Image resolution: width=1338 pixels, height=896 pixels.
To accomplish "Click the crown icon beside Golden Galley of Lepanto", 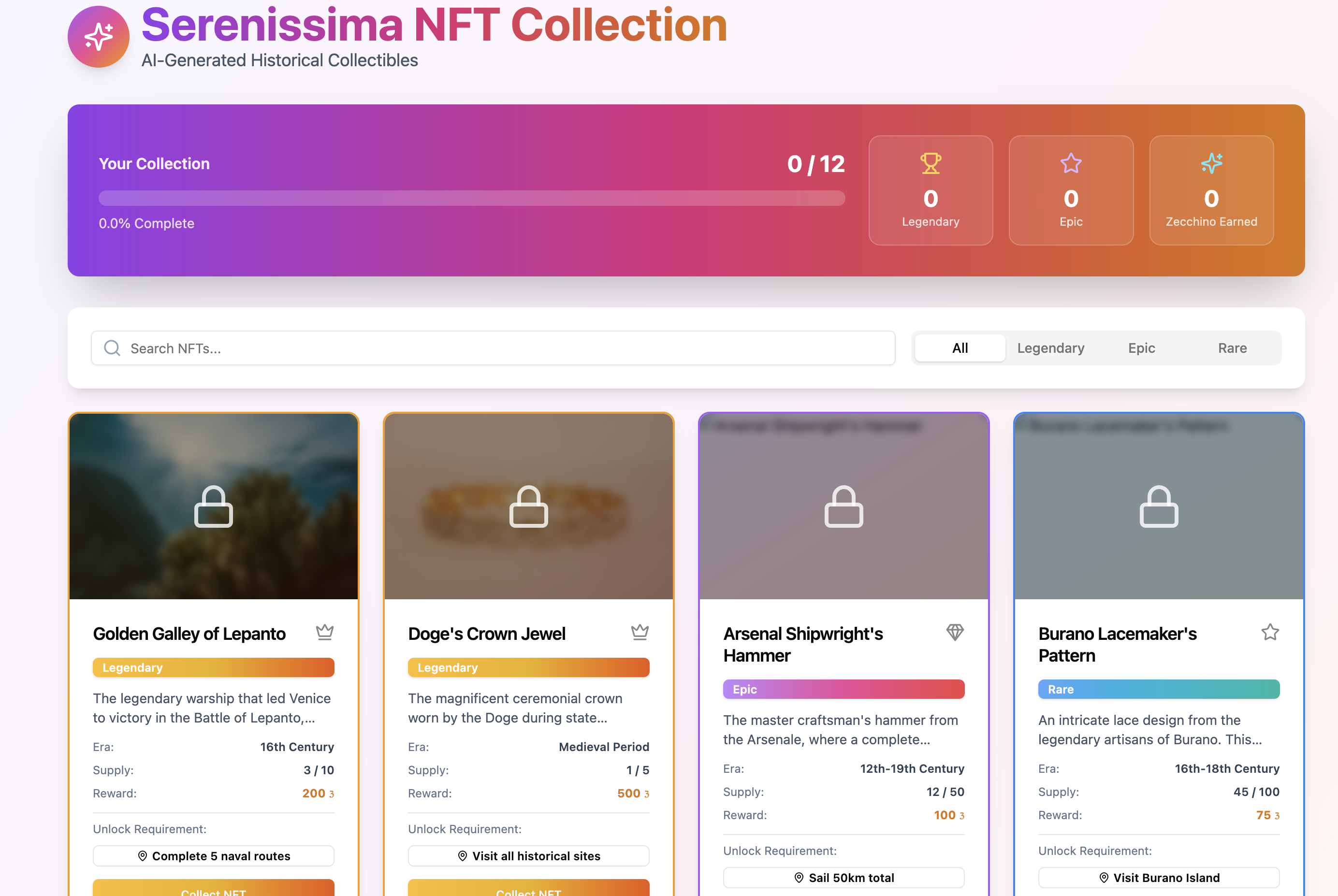I will point(325,632).
